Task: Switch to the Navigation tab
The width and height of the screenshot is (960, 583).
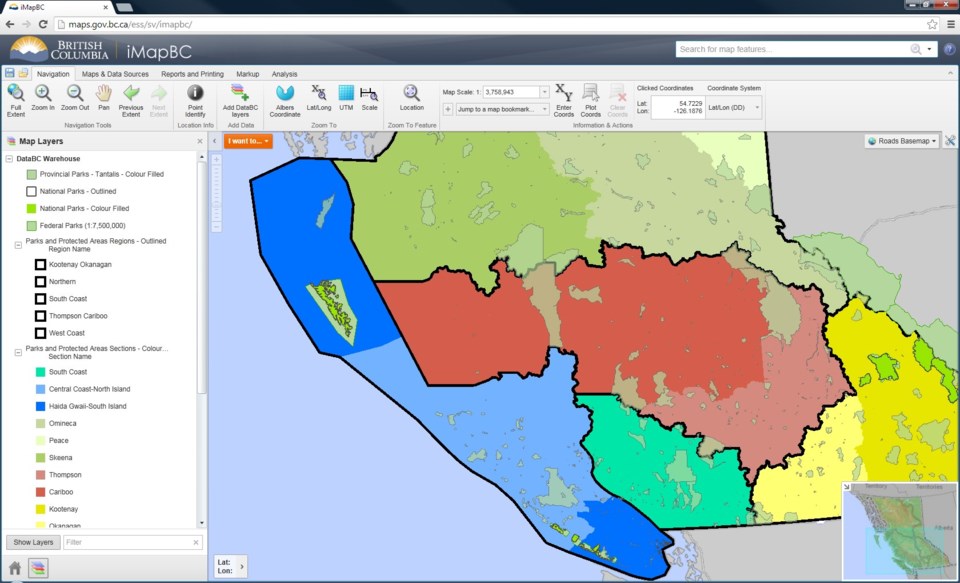Action: pyautogui.click(x=53, y=74)
